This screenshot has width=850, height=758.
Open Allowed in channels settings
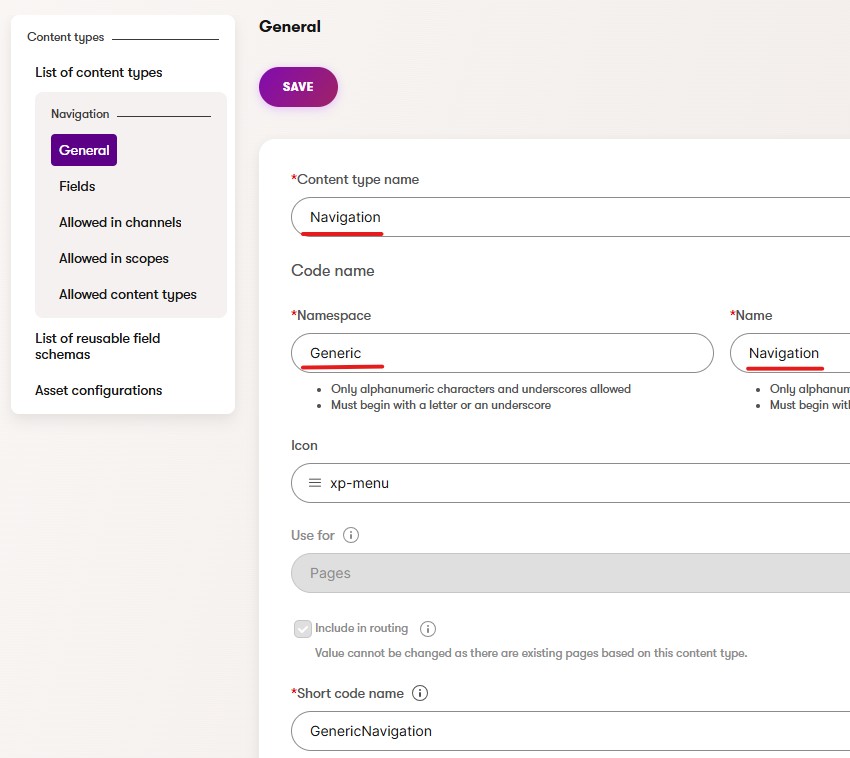[x=120, y=222]
